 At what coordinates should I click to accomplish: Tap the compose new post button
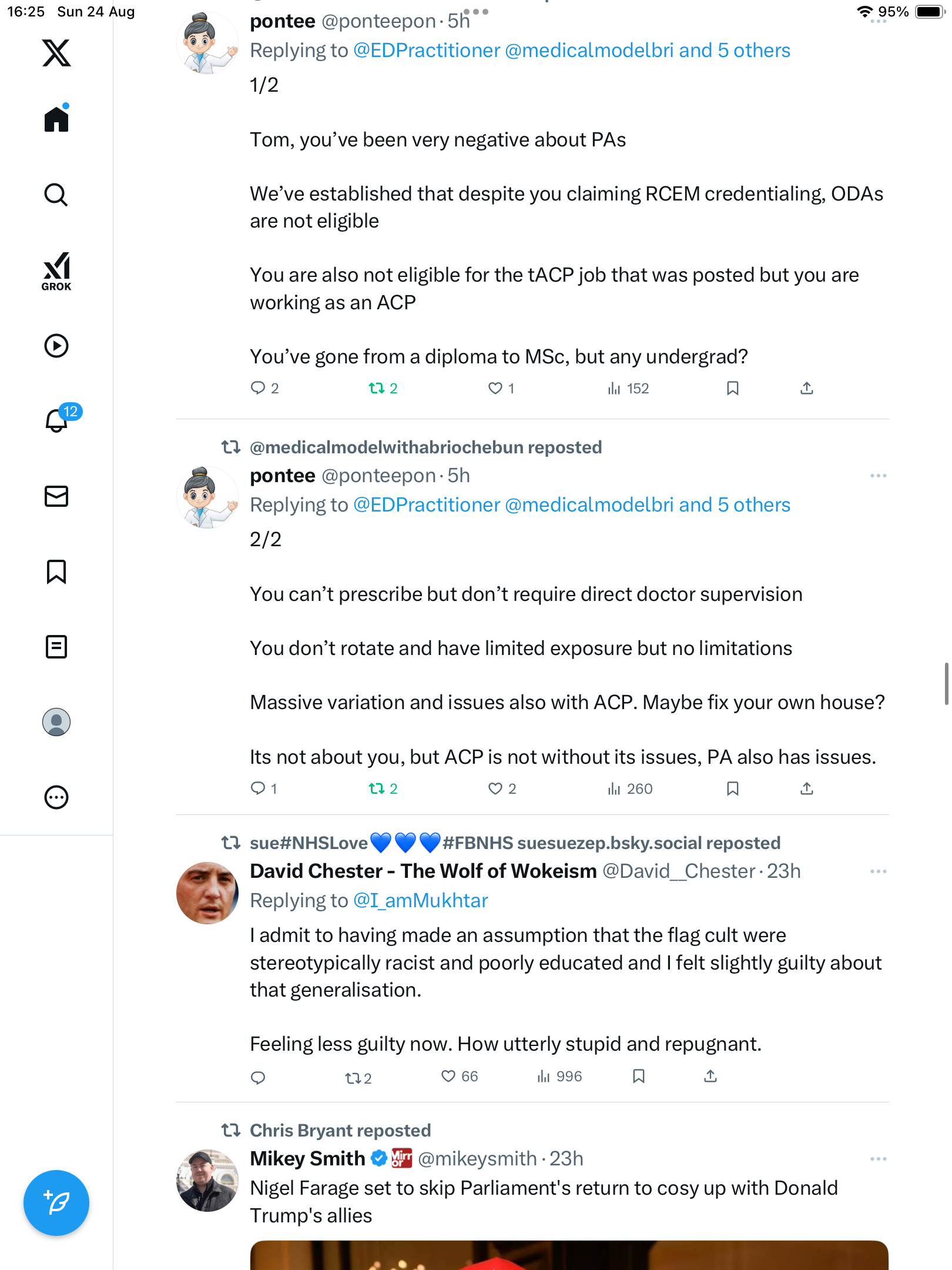56,1203
